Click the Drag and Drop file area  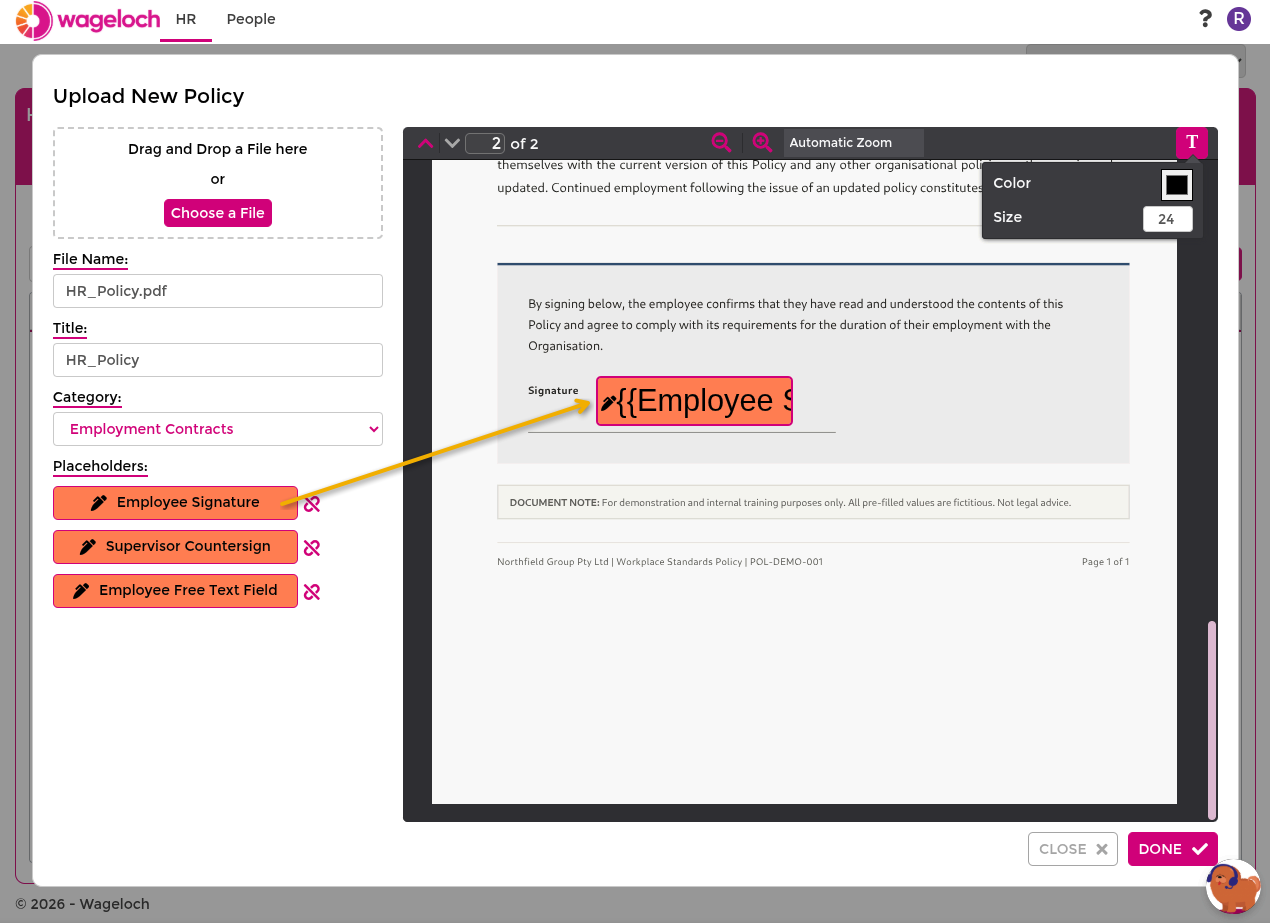point(218,183)
